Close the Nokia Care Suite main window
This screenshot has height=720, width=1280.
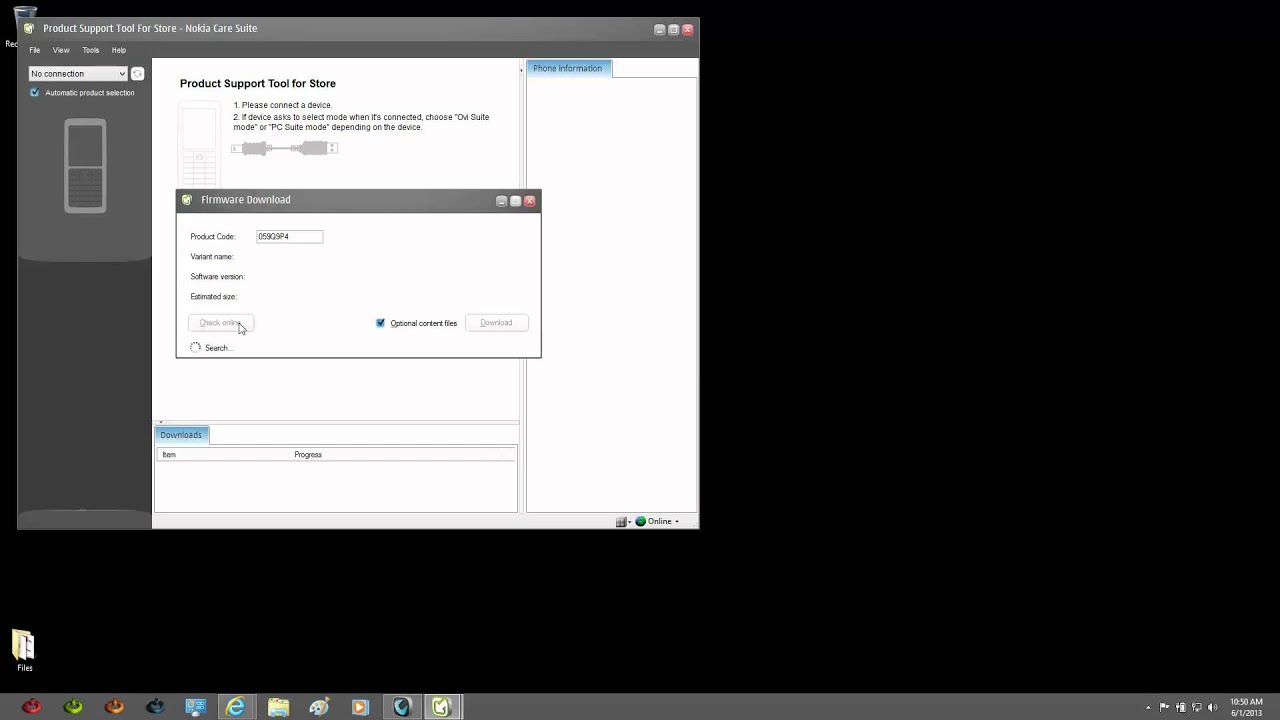click(x=688, y=30)
